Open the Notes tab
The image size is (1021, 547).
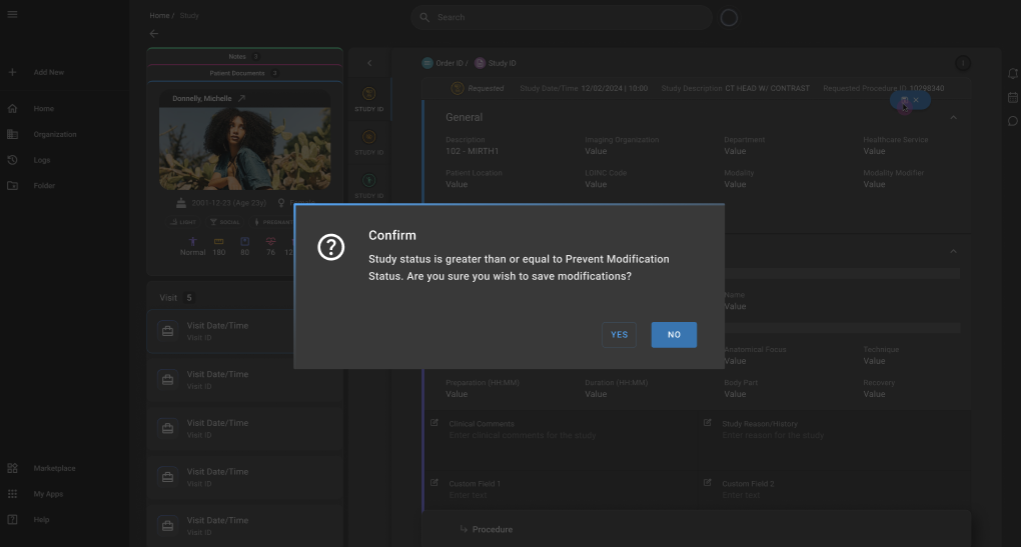244,57
